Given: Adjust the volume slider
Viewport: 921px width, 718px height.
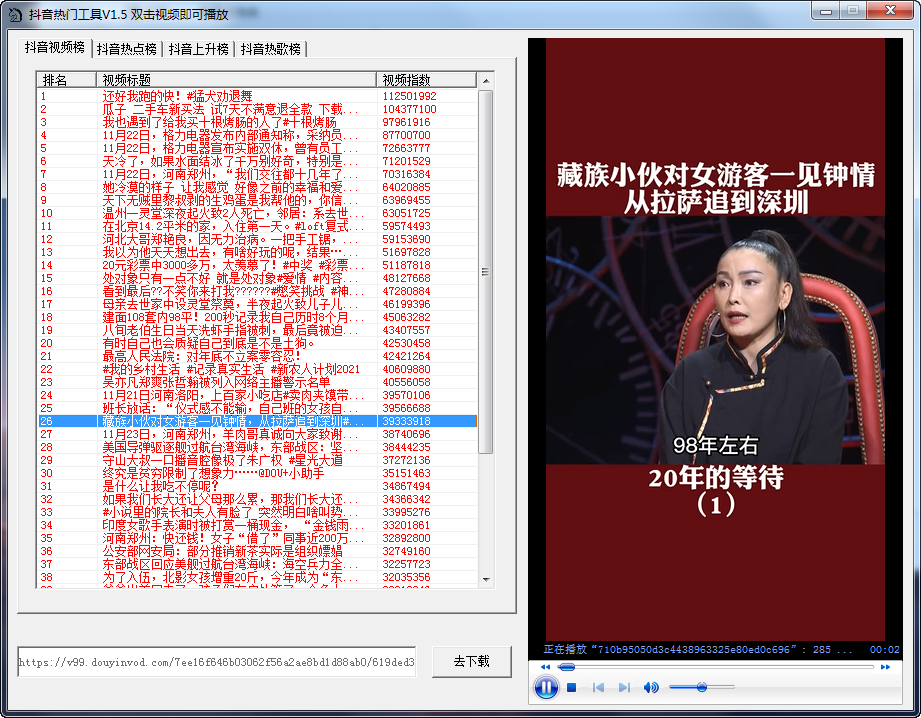Looking at the screenshot, I should click(x=702, y=687).
